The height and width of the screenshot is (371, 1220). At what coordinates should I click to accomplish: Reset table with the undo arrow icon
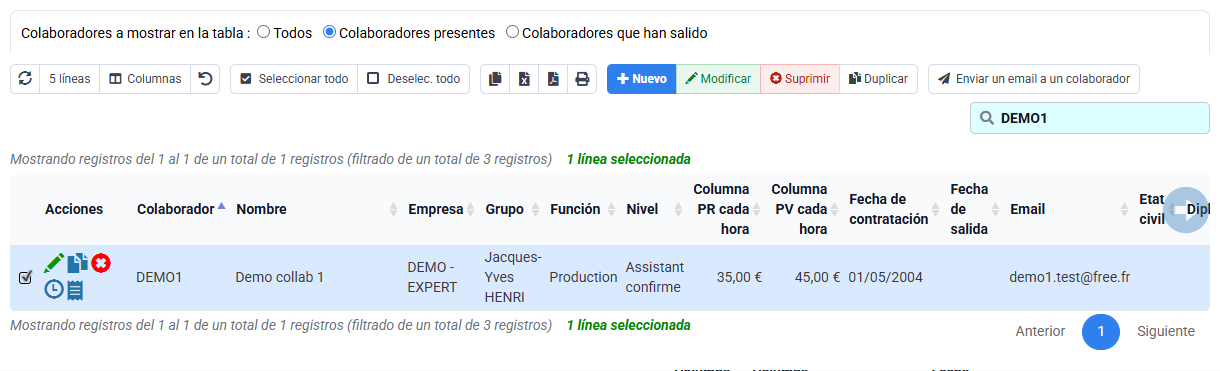click(205, 79)
